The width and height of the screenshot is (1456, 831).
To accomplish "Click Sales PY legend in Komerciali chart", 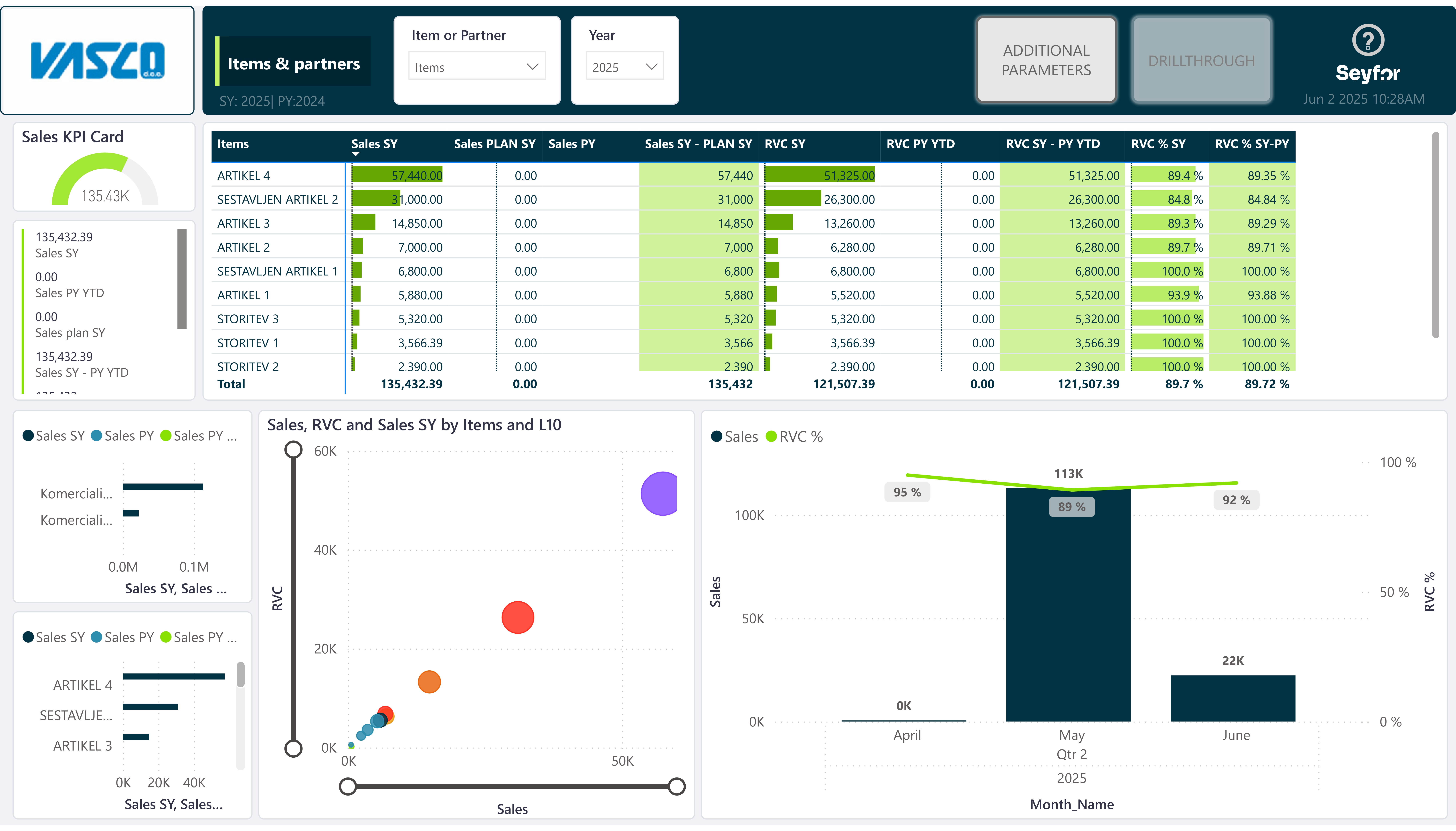I will coord(123,436).
